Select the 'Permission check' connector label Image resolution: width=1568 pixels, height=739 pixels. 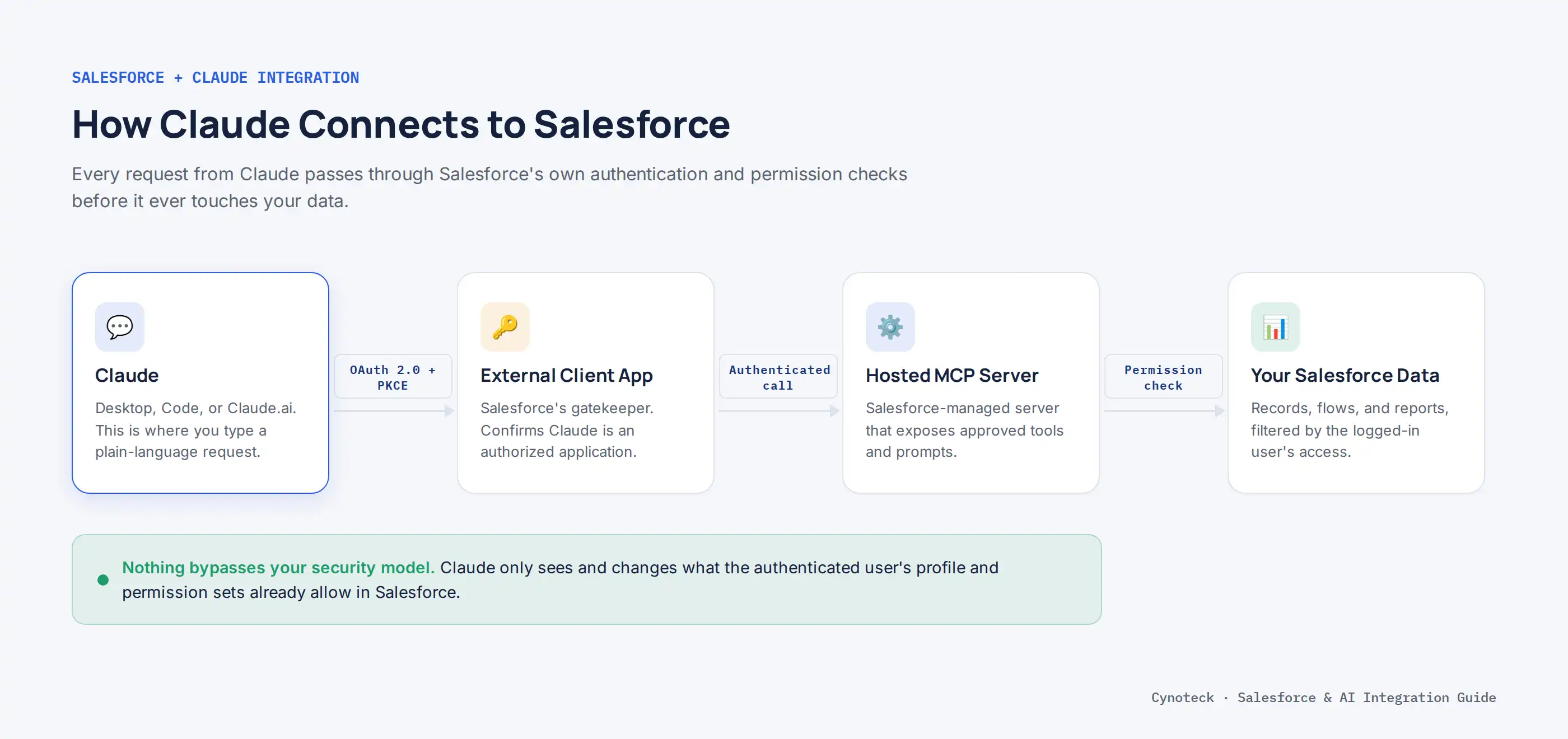1163,377
